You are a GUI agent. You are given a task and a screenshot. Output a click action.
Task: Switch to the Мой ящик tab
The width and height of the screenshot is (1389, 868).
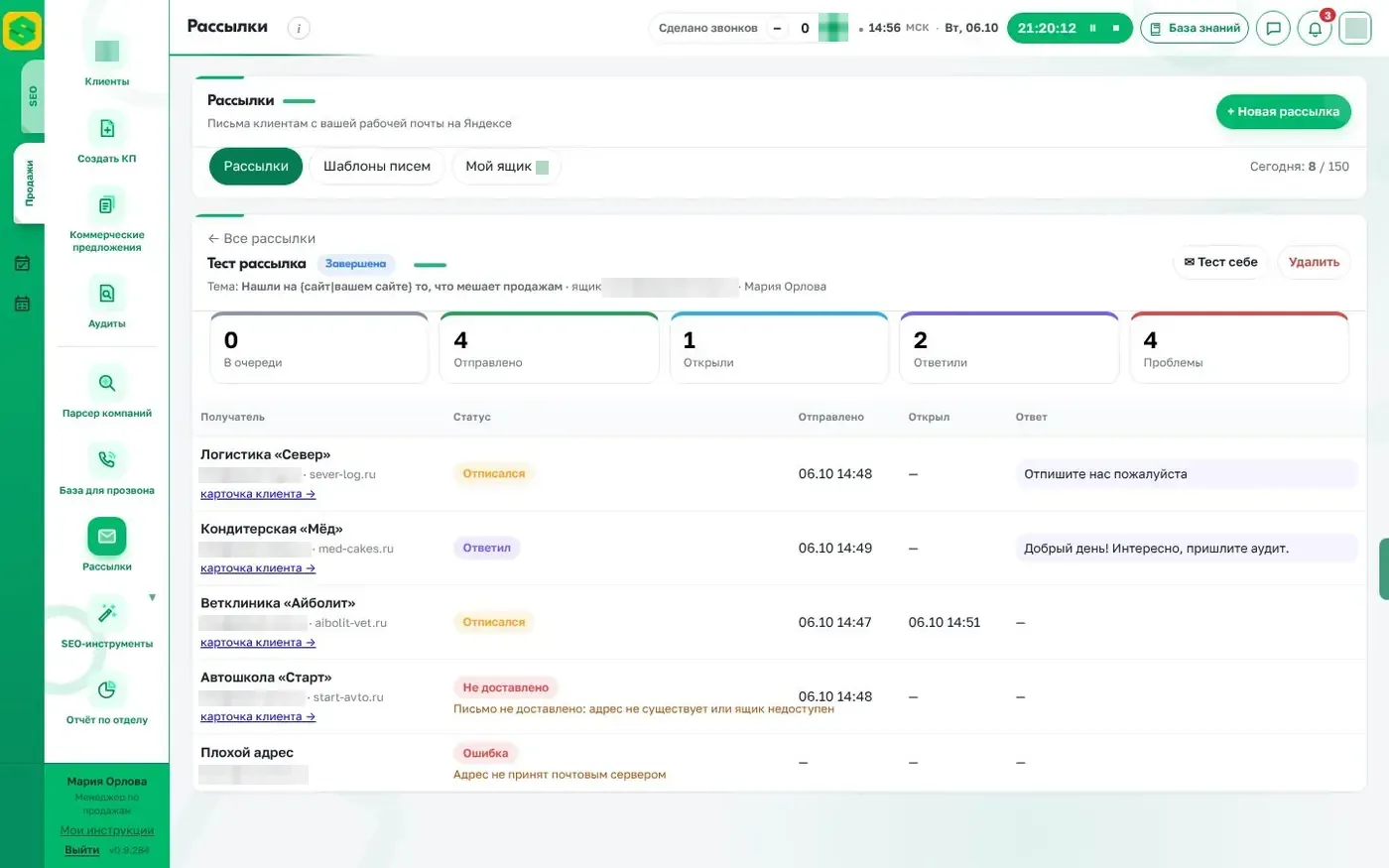[x=506, y=167]
